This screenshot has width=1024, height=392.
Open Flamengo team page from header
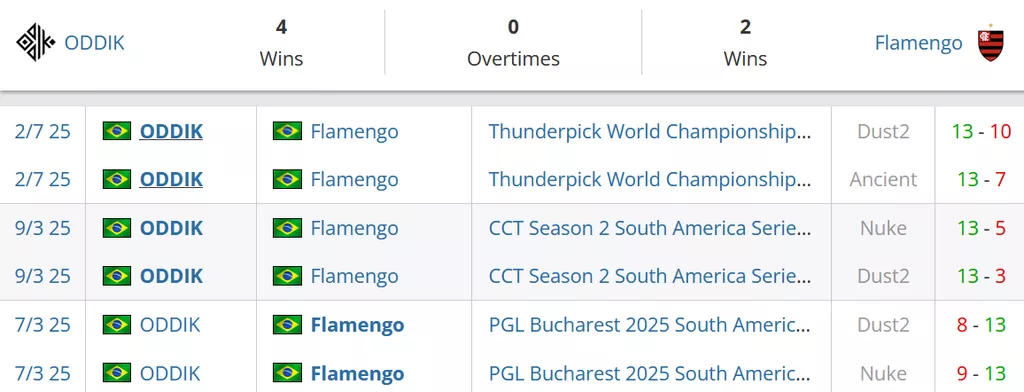918,43
